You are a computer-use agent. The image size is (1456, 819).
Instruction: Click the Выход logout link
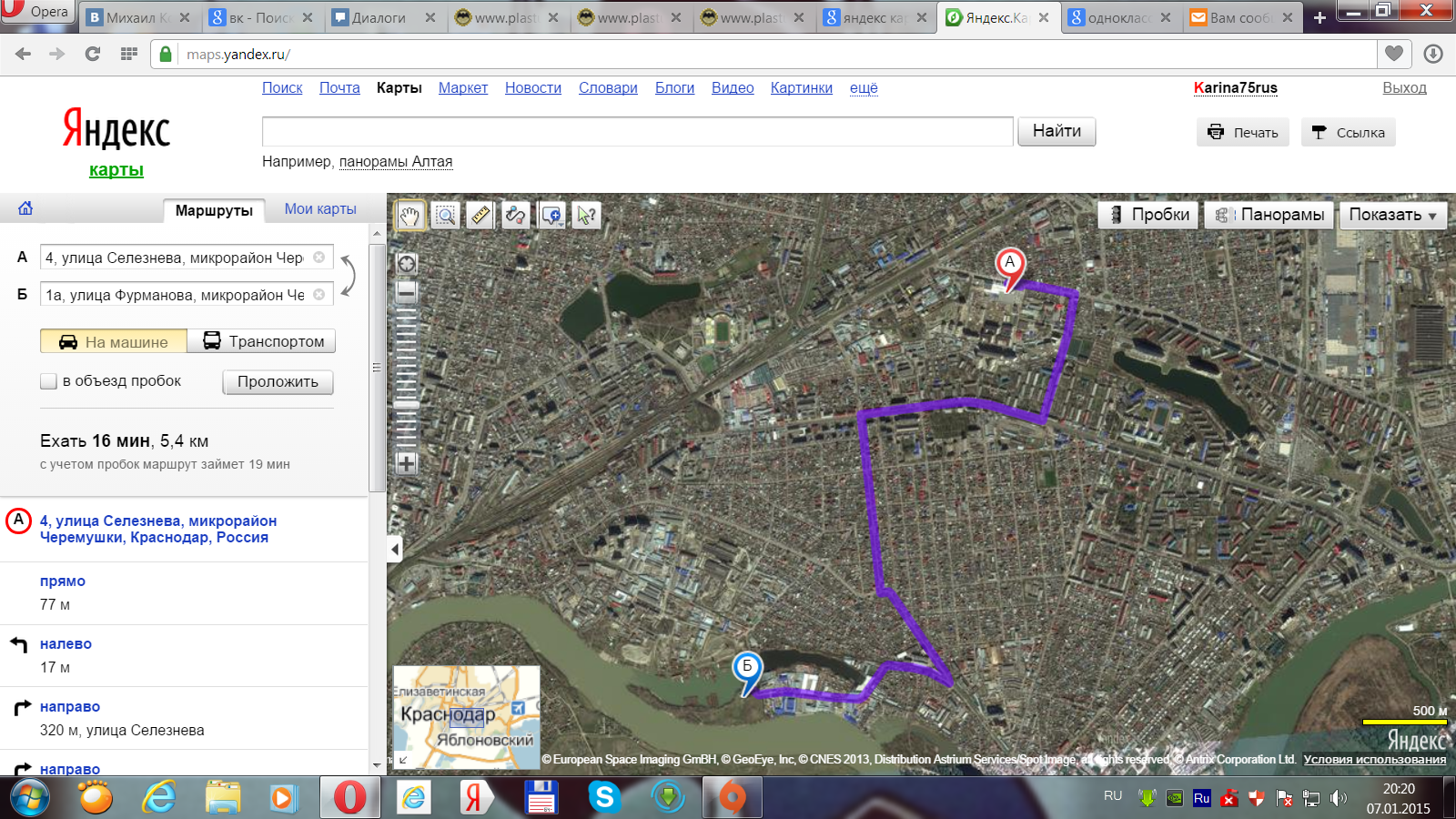[x=1404, y=88]
